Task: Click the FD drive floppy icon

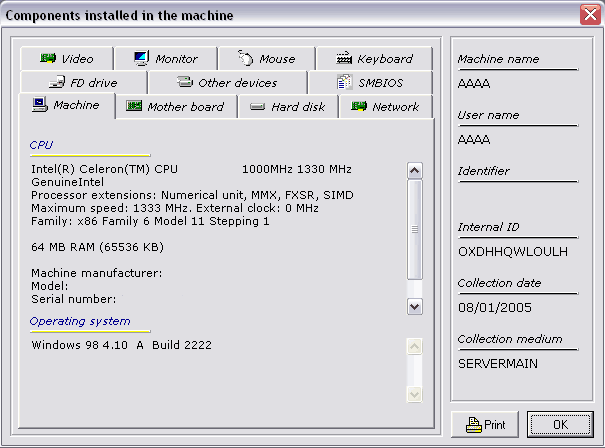Action: click(x=57, y=82)
